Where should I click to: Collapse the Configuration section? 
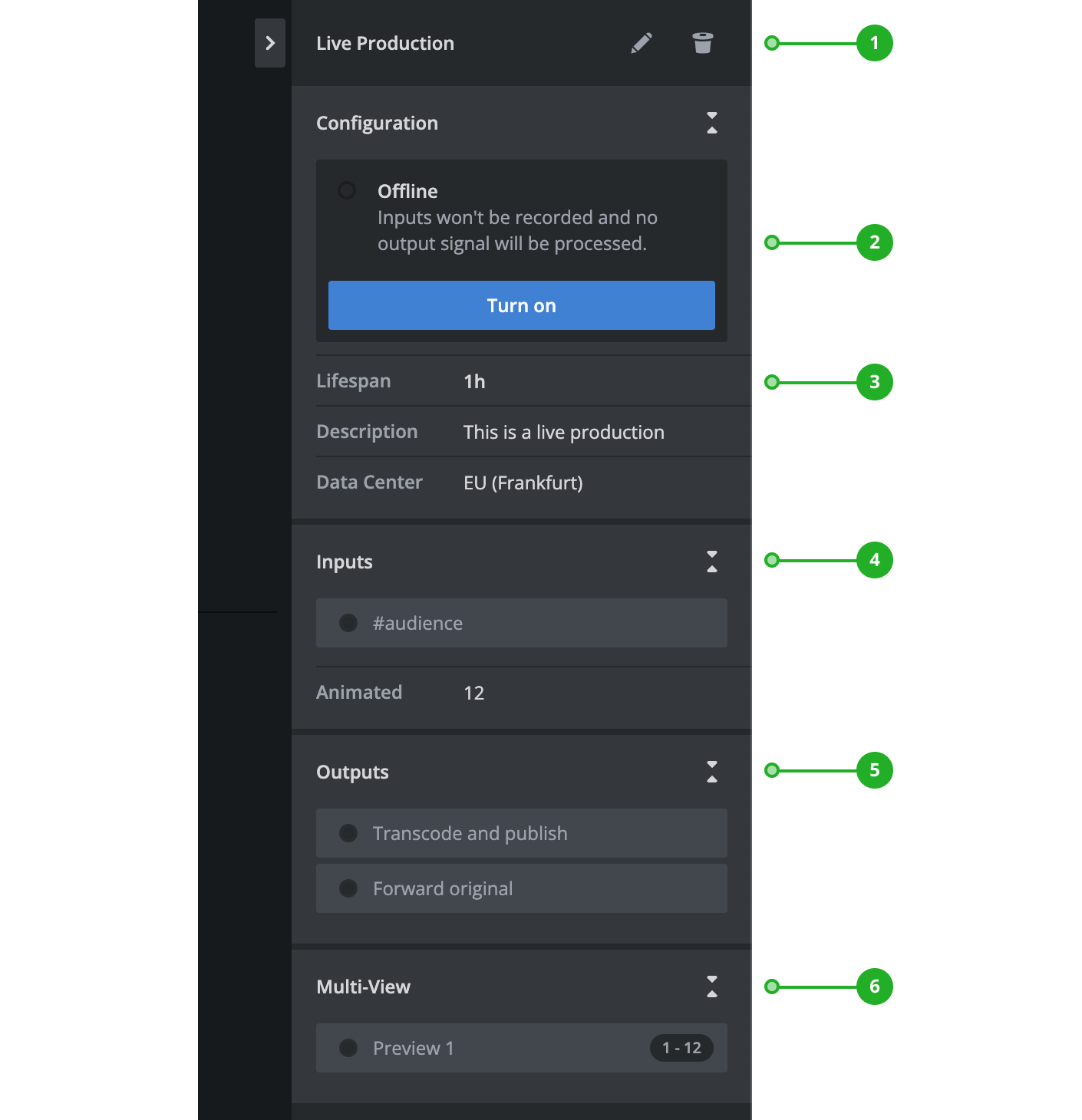pyautogui.click(x=711, y=123)
